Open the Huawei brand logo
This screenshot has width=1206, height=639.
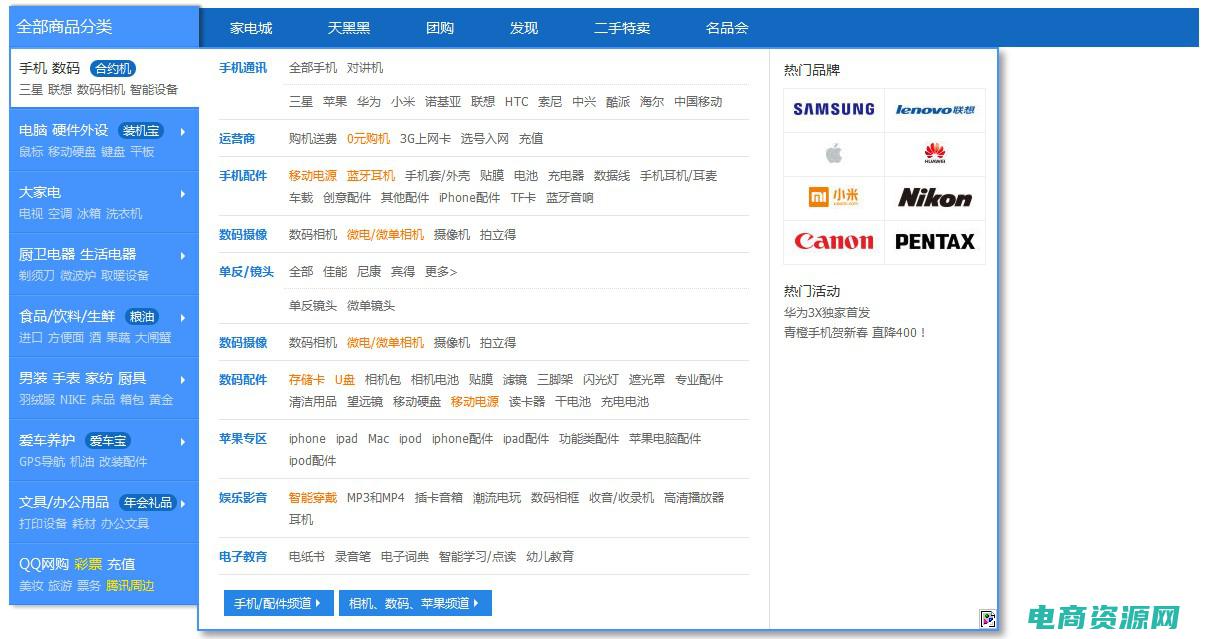935,154
